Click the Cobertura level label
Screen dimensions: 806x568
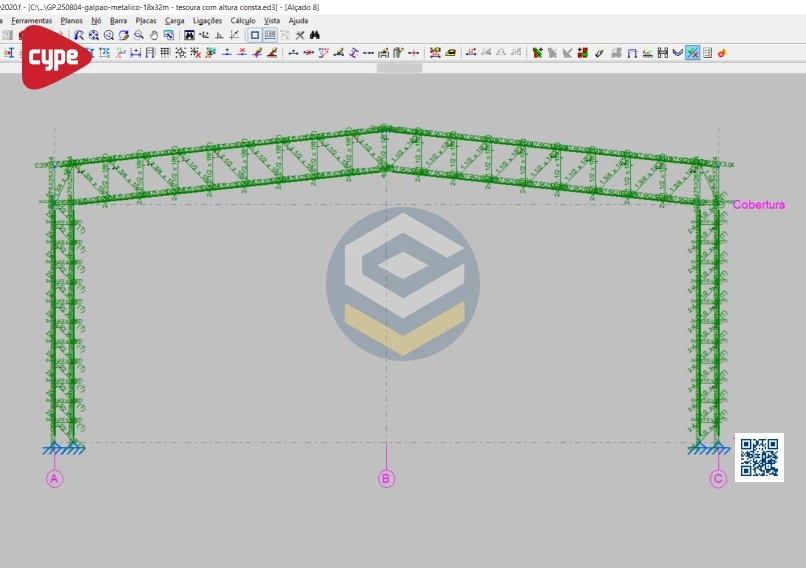[758, 205]
